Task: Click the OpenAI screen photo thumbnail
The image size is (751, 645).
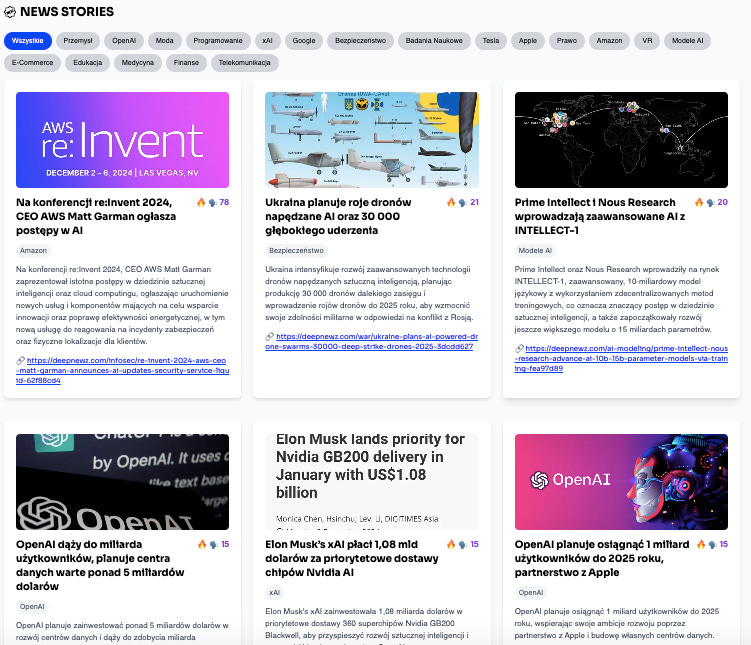Action: [123, 482]
